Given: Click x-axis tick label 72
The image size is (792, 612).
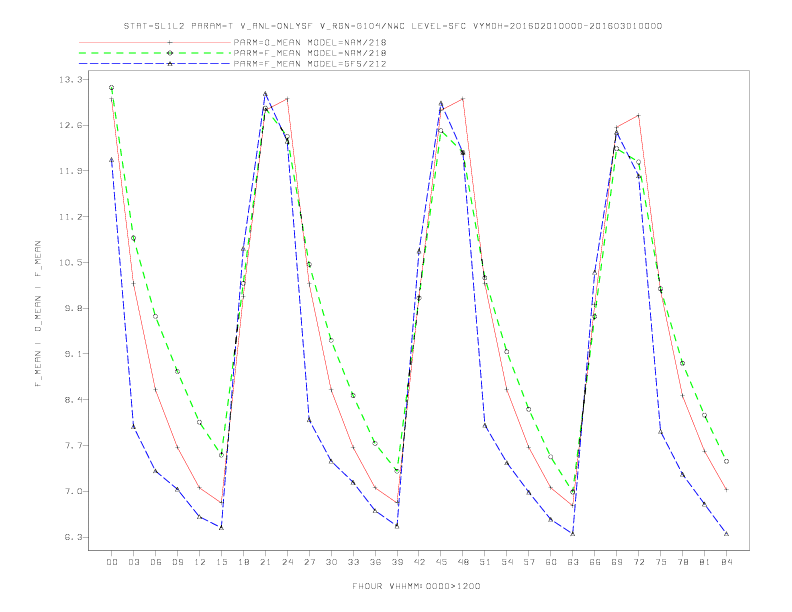Looking at the screenshot, I should tap(639, 562).
